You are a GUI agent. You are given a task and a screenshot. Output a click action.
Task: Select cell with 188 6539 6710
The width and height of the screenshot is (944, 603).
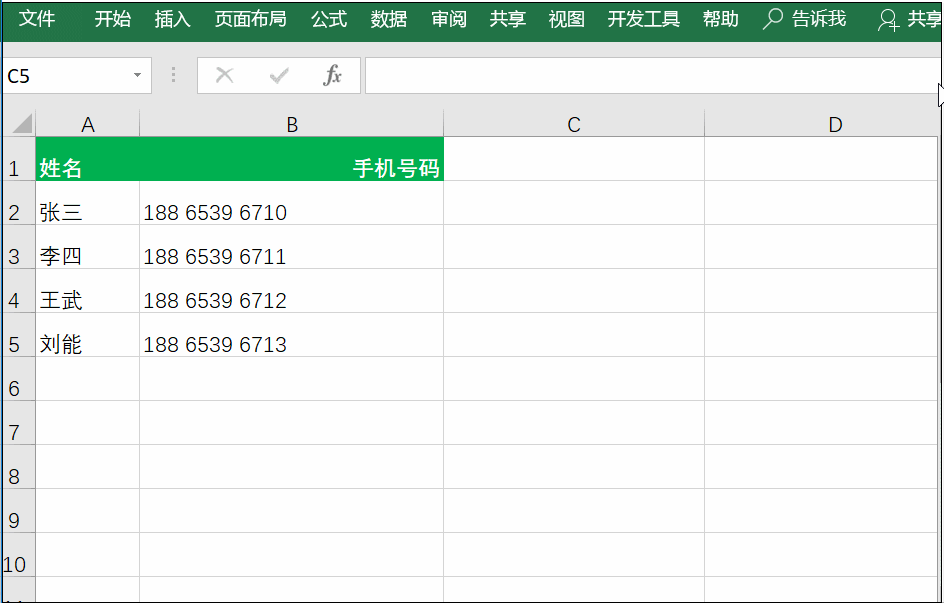tap(292, 203)
